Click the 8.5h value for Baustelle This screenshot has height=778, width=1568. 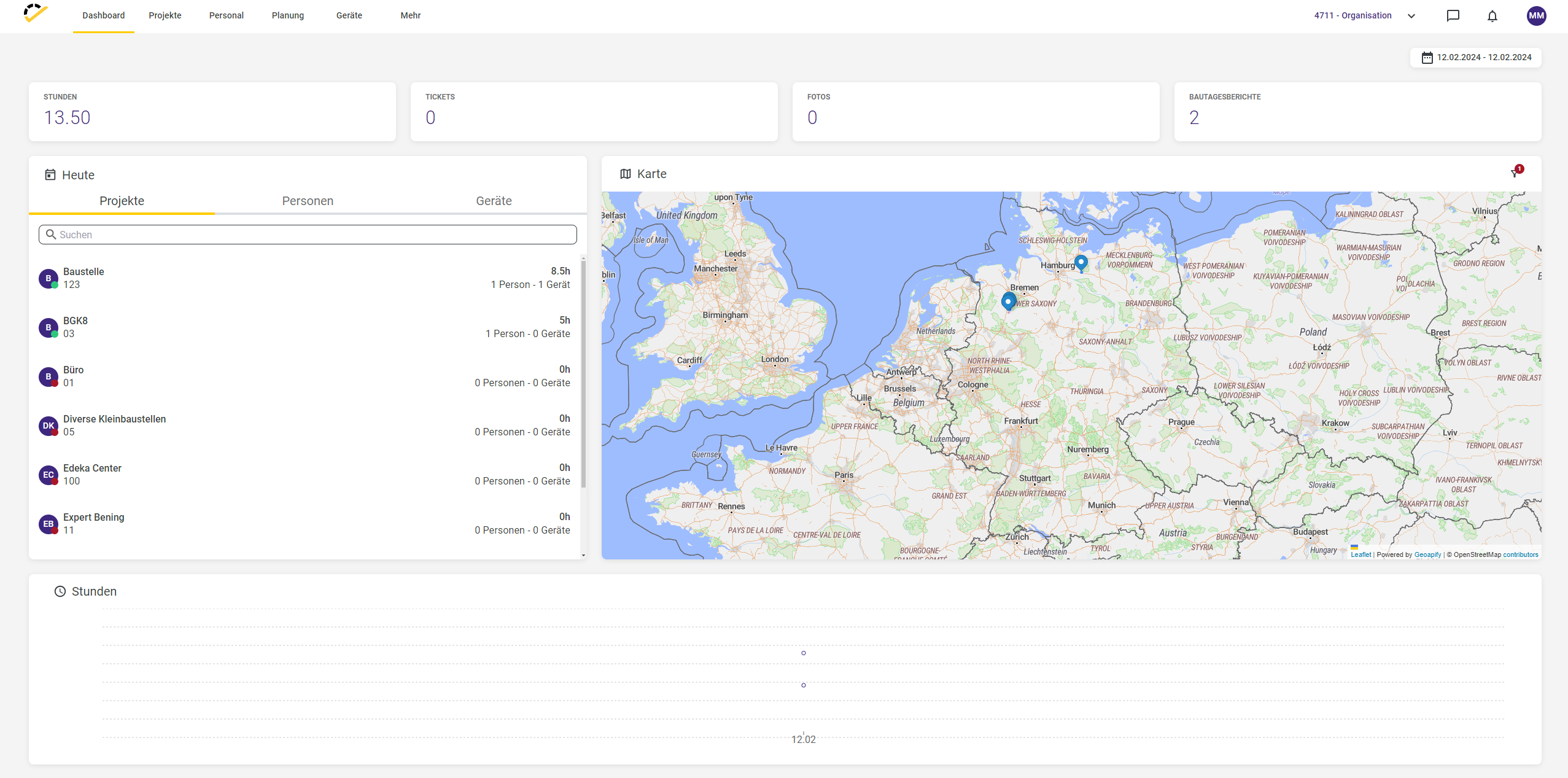click(560, 271)
